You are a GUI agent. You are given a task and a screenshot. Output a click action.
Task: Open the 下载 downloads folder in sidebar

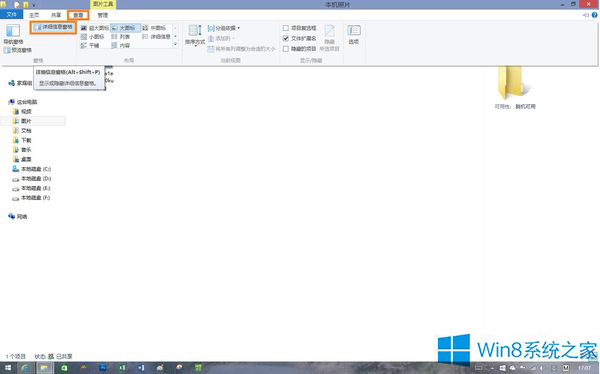(22, 140)
